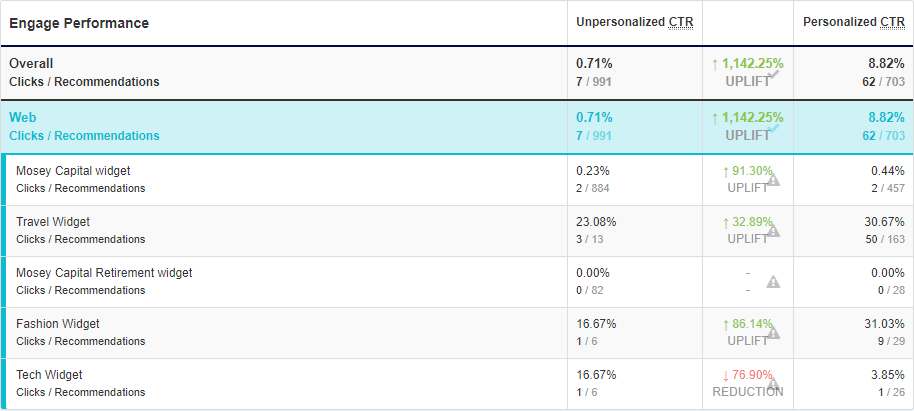Select the Overall performance row
914x411 pixels.
pyautogui.click(x=457, y=73)
